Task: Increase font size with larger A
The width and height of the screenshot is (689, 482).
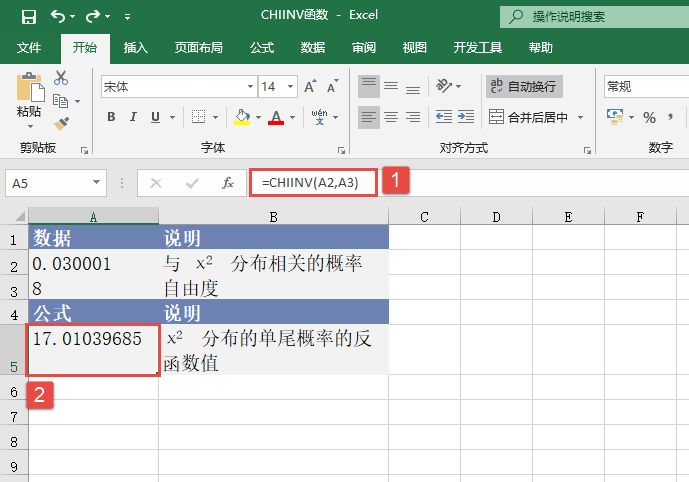Action: 310,86
